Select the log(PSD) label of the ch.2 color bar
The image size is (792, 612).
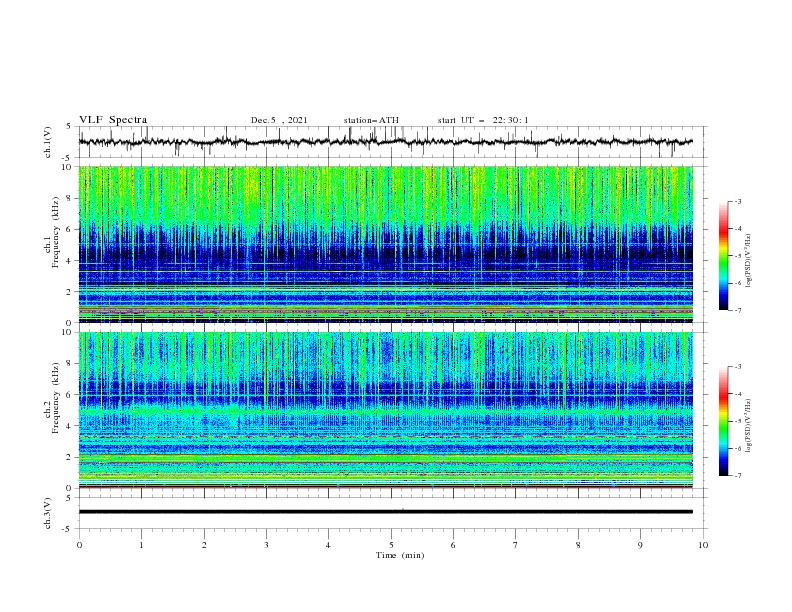pos(749,425)
